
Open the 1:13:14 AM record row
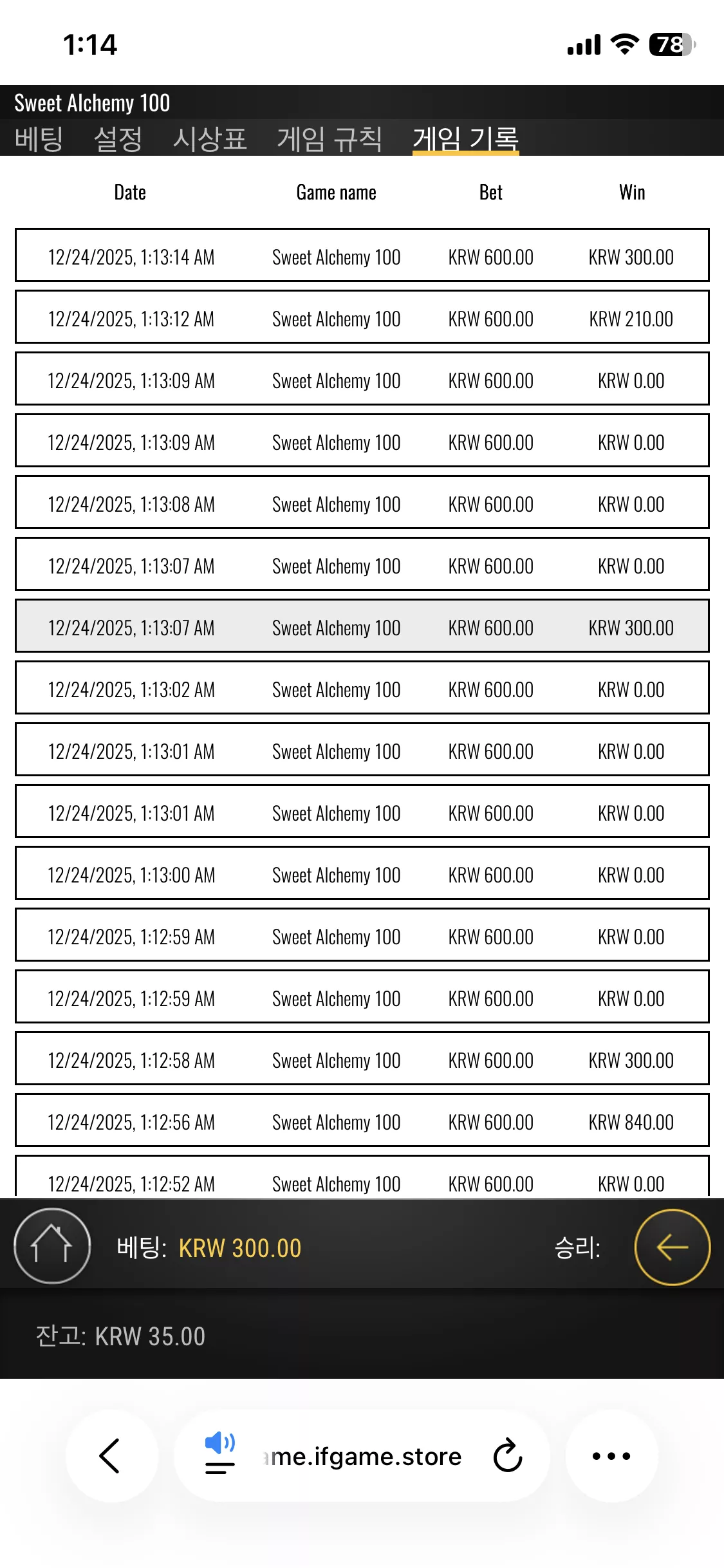(362, 256)
